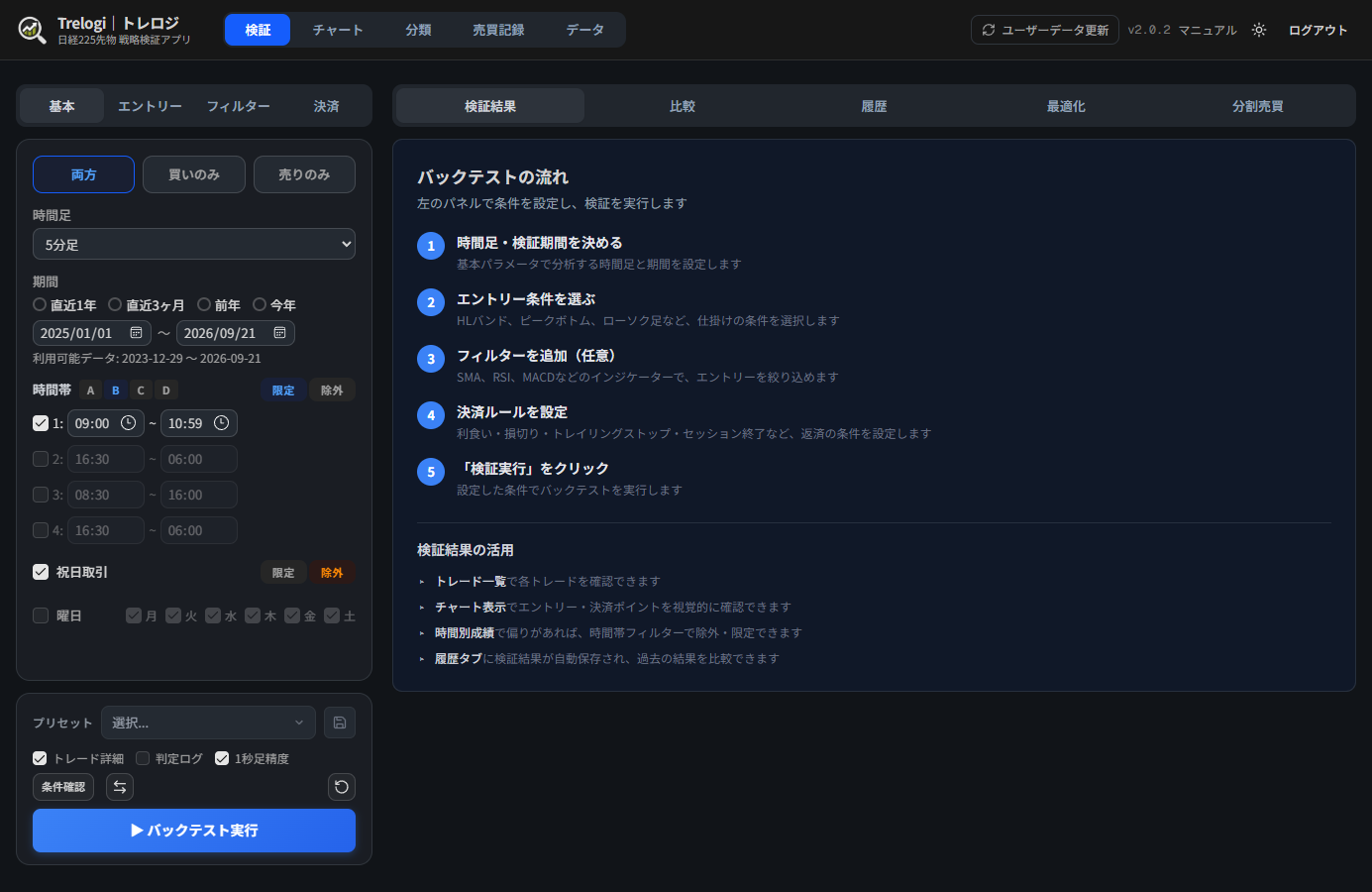Image resolution: width=1372 pixels, height=892 pixels.
Task: Switch to チャート top navigation tab
Action: pyautogui.click(x=338, y=30)
